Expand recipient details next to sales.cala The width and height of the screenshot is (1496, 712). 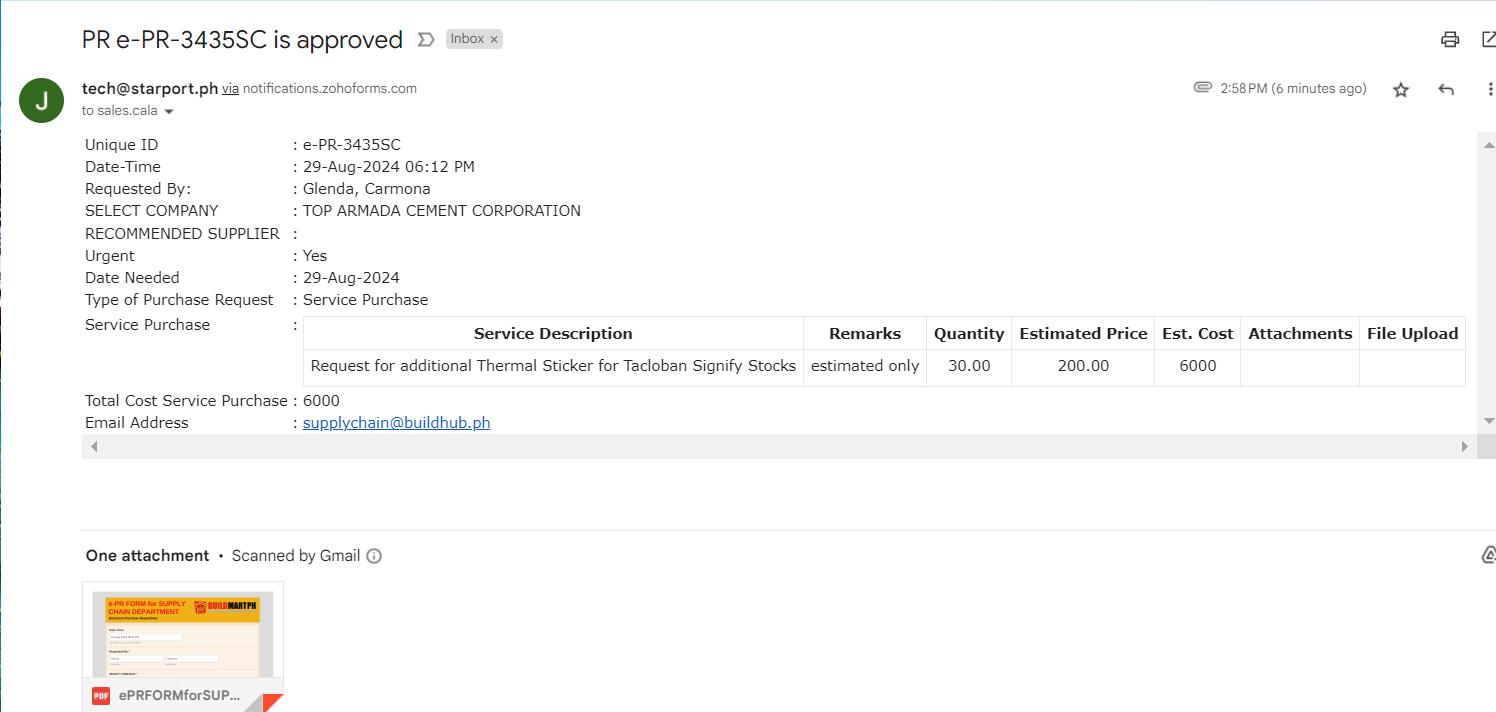click(169, 112)
